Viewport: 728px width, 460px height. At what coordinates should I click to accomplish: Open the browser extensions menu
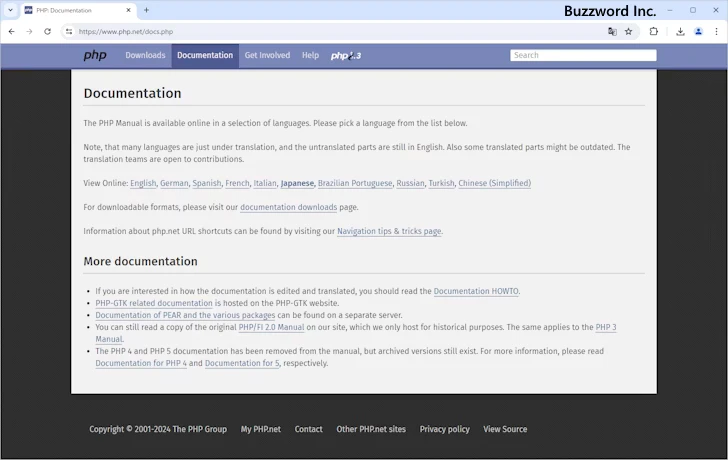point(654,32)
